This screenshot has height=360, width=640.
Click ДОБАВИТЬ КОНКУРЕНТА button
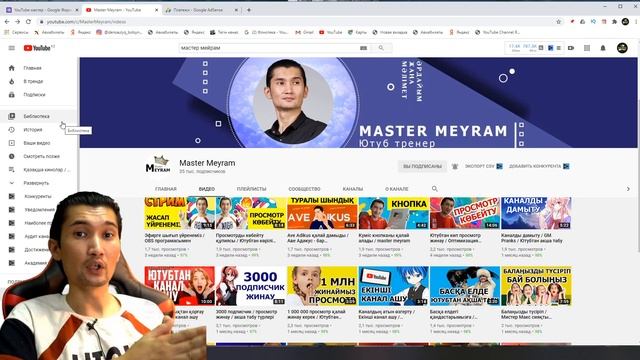coord(539,167)
